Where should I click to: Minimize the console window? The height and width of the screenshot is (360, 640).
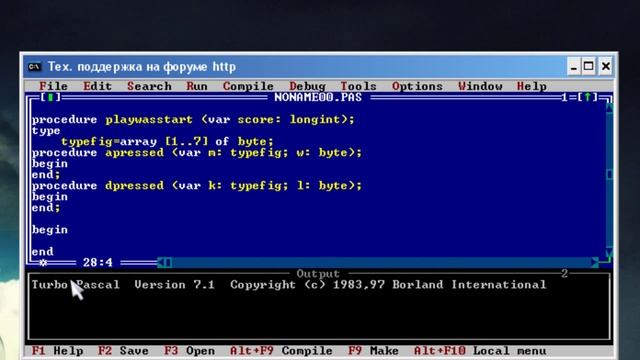pos(573,67)
